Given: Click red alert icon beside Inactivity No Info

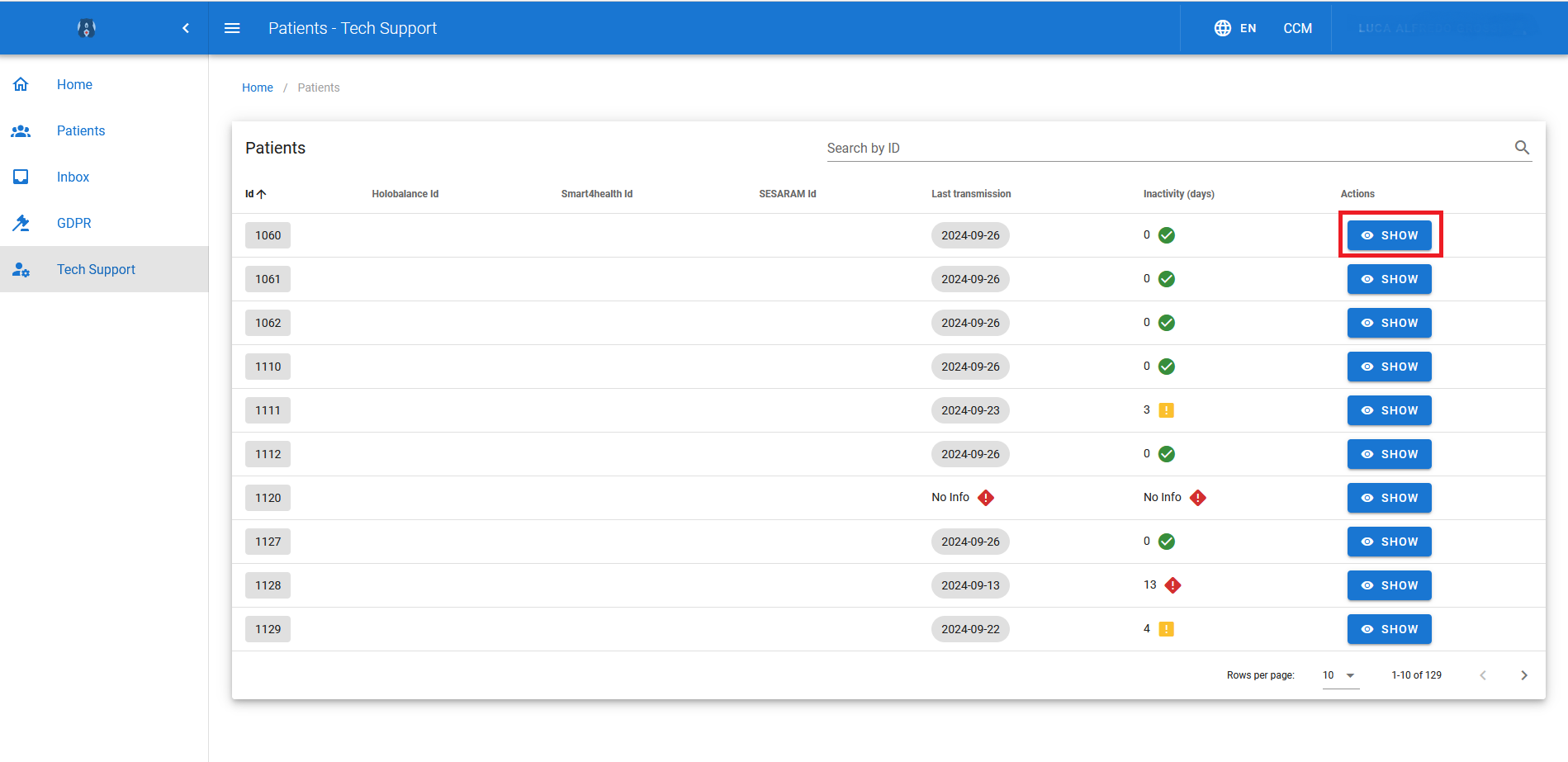Looking at the screenshot, I should click(x=1198, y=498).
